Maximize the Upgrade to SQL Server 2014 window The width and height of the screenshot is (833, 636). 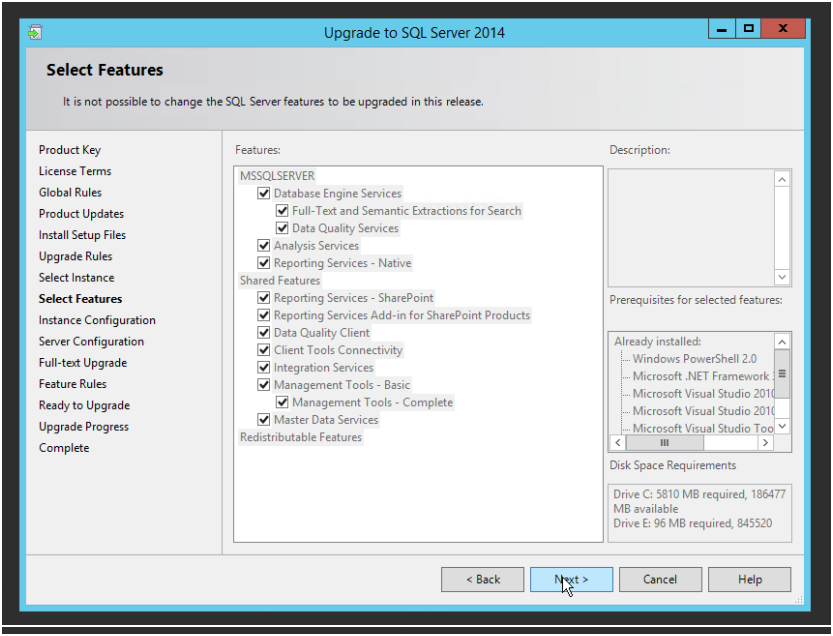click(x=749, y=29)
